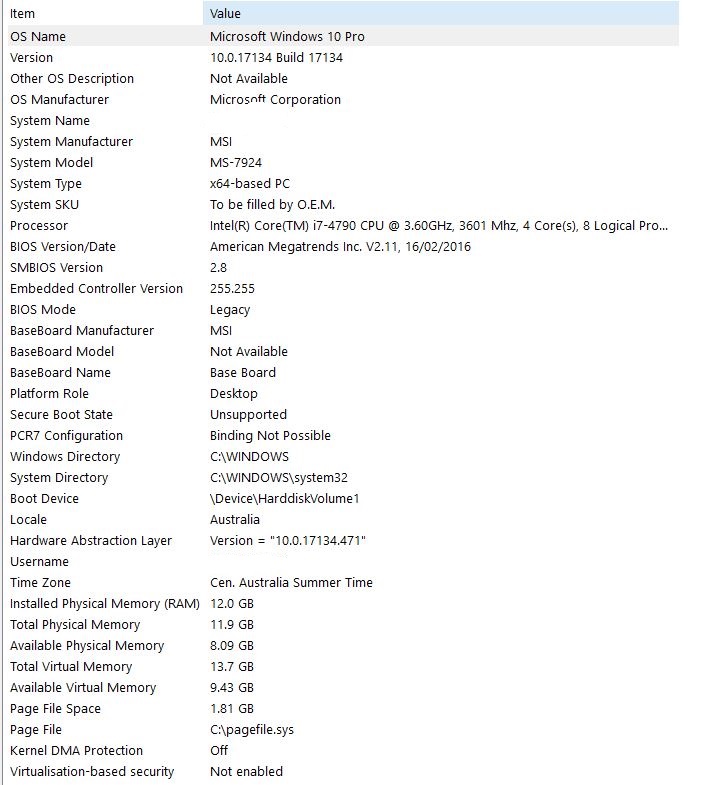Click the 255.255 value
The image size is (709, 785).
click(x=232, y=289)
